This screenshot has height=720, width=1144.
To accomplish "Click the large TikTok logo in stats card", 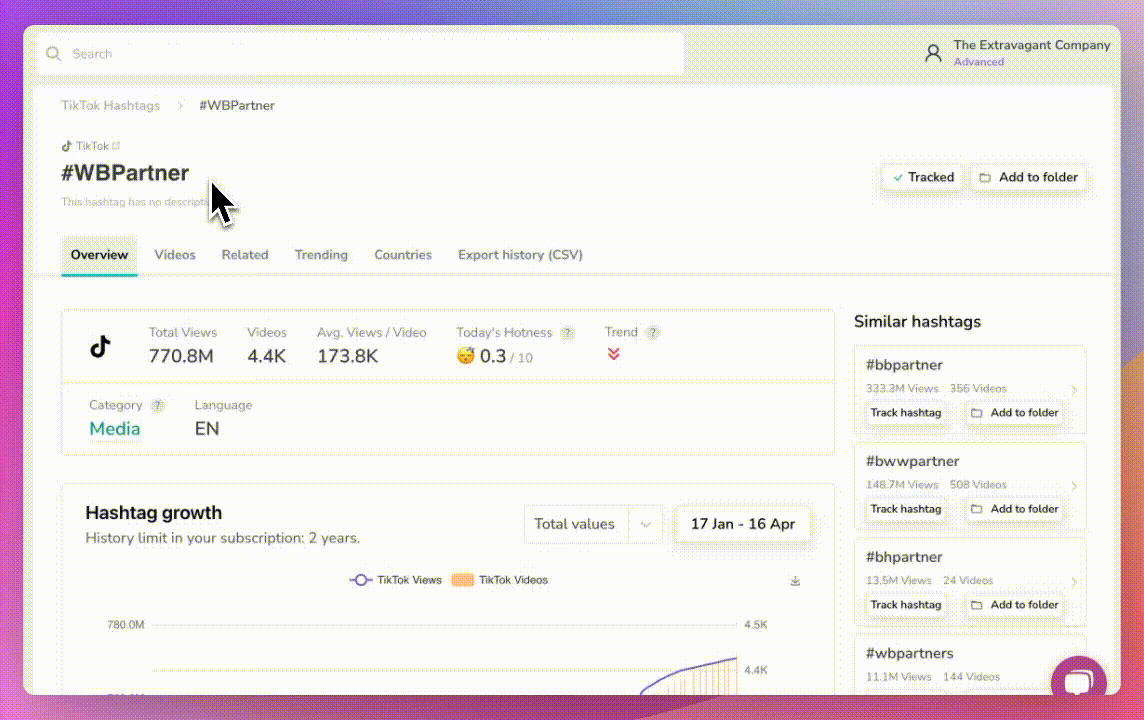I will (x=101, y=347).
